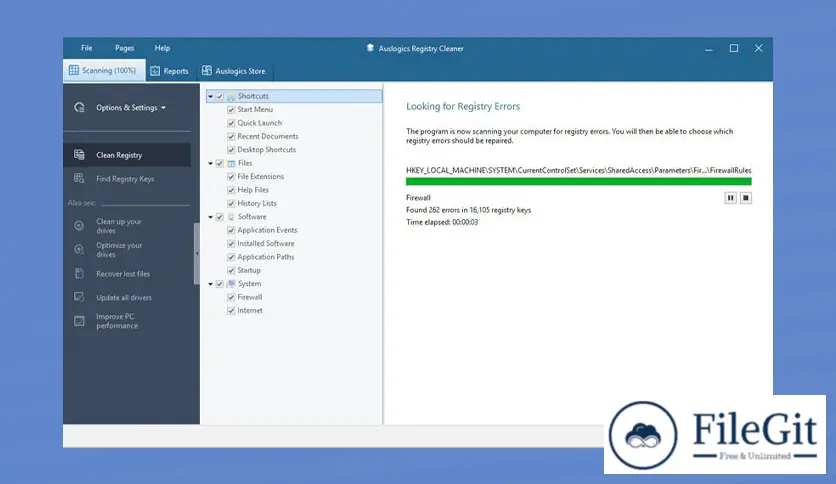The image size is (836, 484).
Task: Click the Options & Settings gear icon
Action: click(x=79, y=107)
